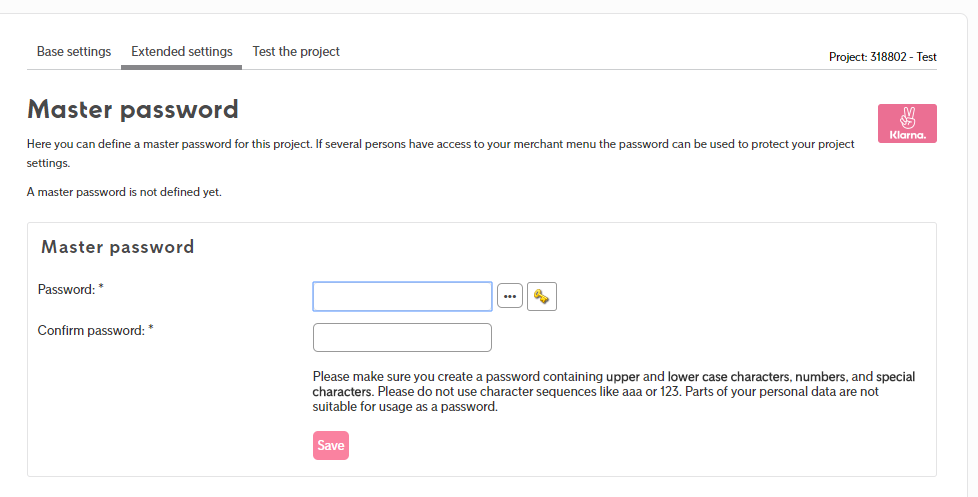978x497 pixels.
Task: Save the master password
Action: 331,445
